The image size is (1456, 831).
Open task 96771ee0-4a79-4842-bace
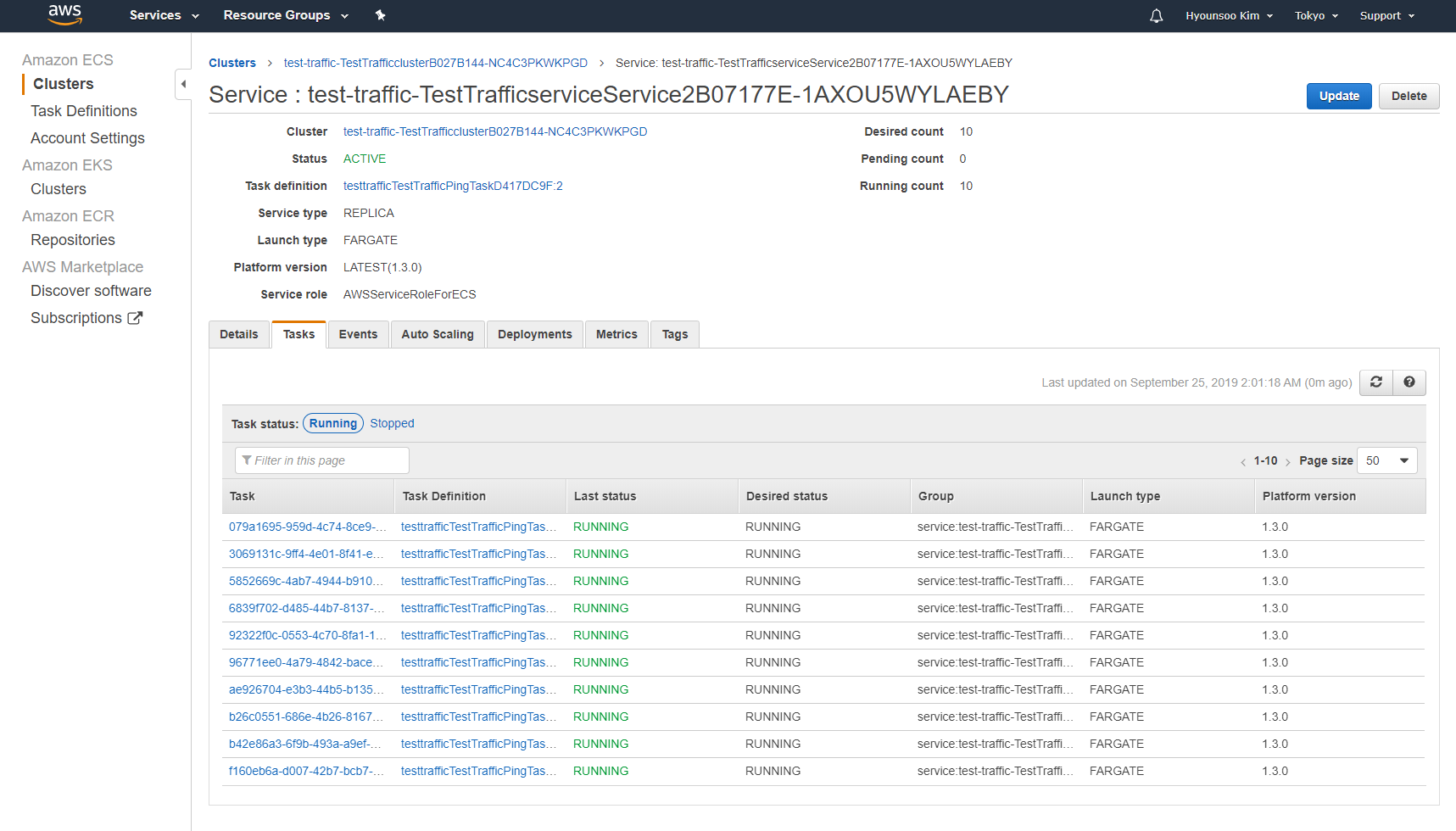[x=306, y=662]
